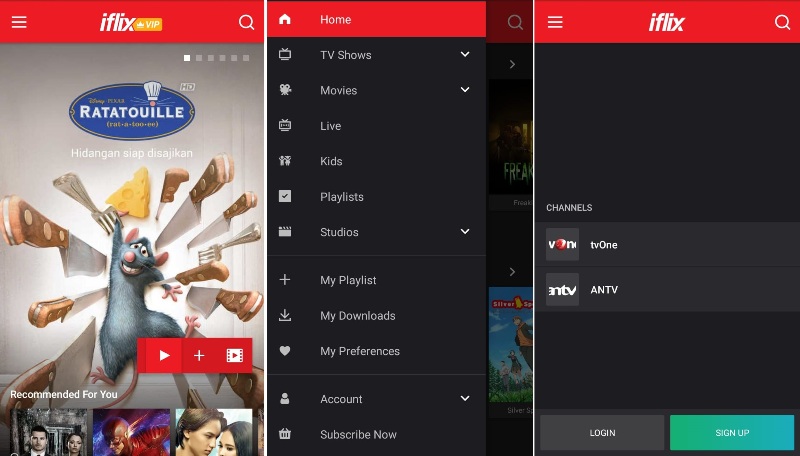This screenshot has width=800, height=456.
Task: Click the iflix VIP logo badge
Action: point(131,23)
